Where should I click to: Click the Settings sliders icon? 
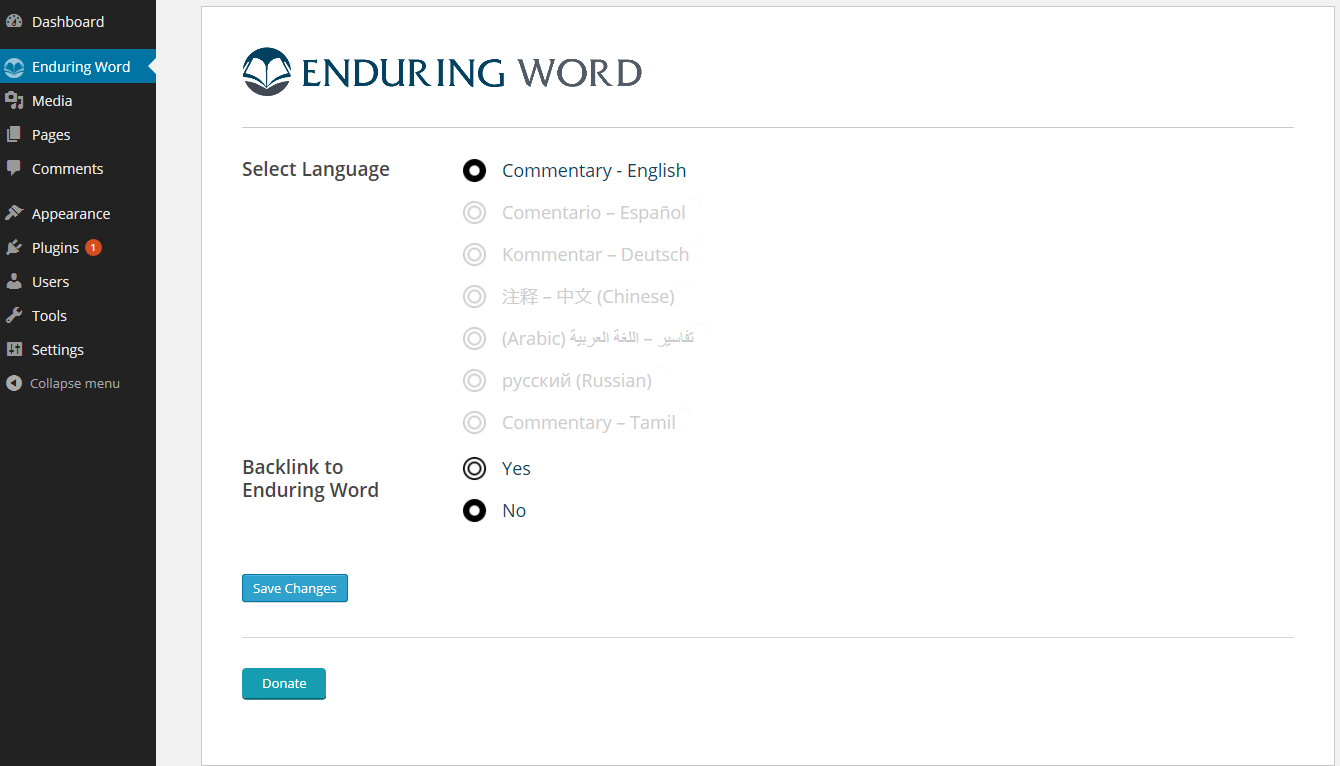(x=14, y=350)
